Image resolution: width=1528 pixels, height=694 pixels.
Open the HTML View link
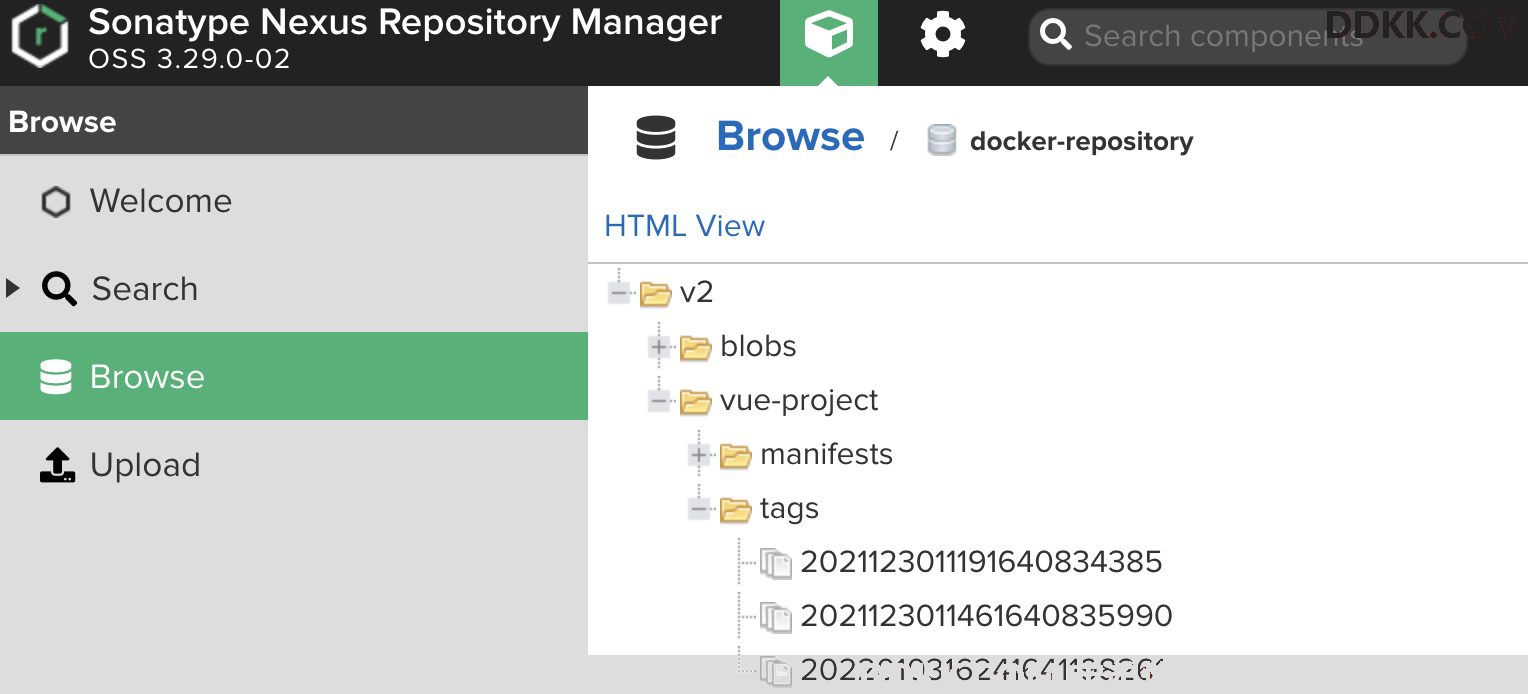685,226
